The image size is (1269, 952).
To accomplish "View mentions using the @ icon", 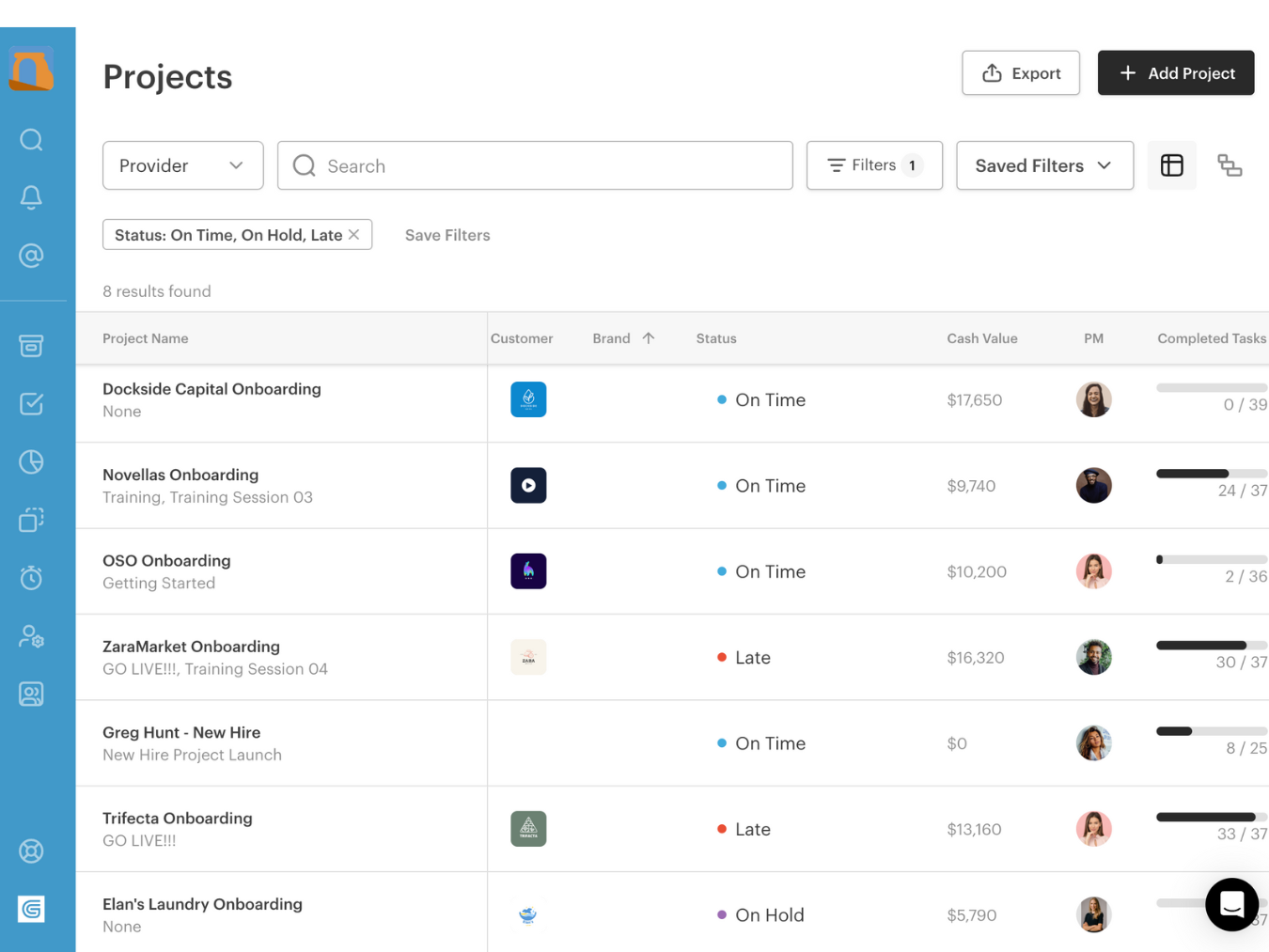I will (31, 255).
